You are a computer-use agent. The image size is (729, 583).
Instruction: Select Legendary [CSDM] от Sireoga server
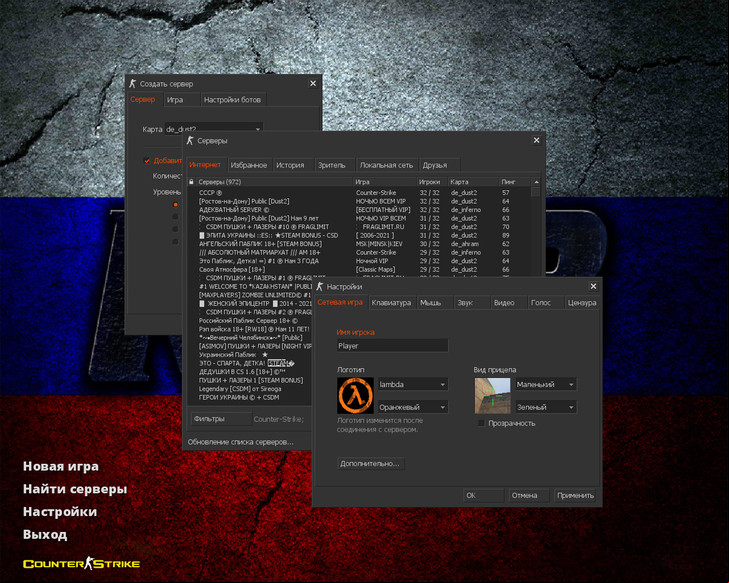click(x=251, y=389)
